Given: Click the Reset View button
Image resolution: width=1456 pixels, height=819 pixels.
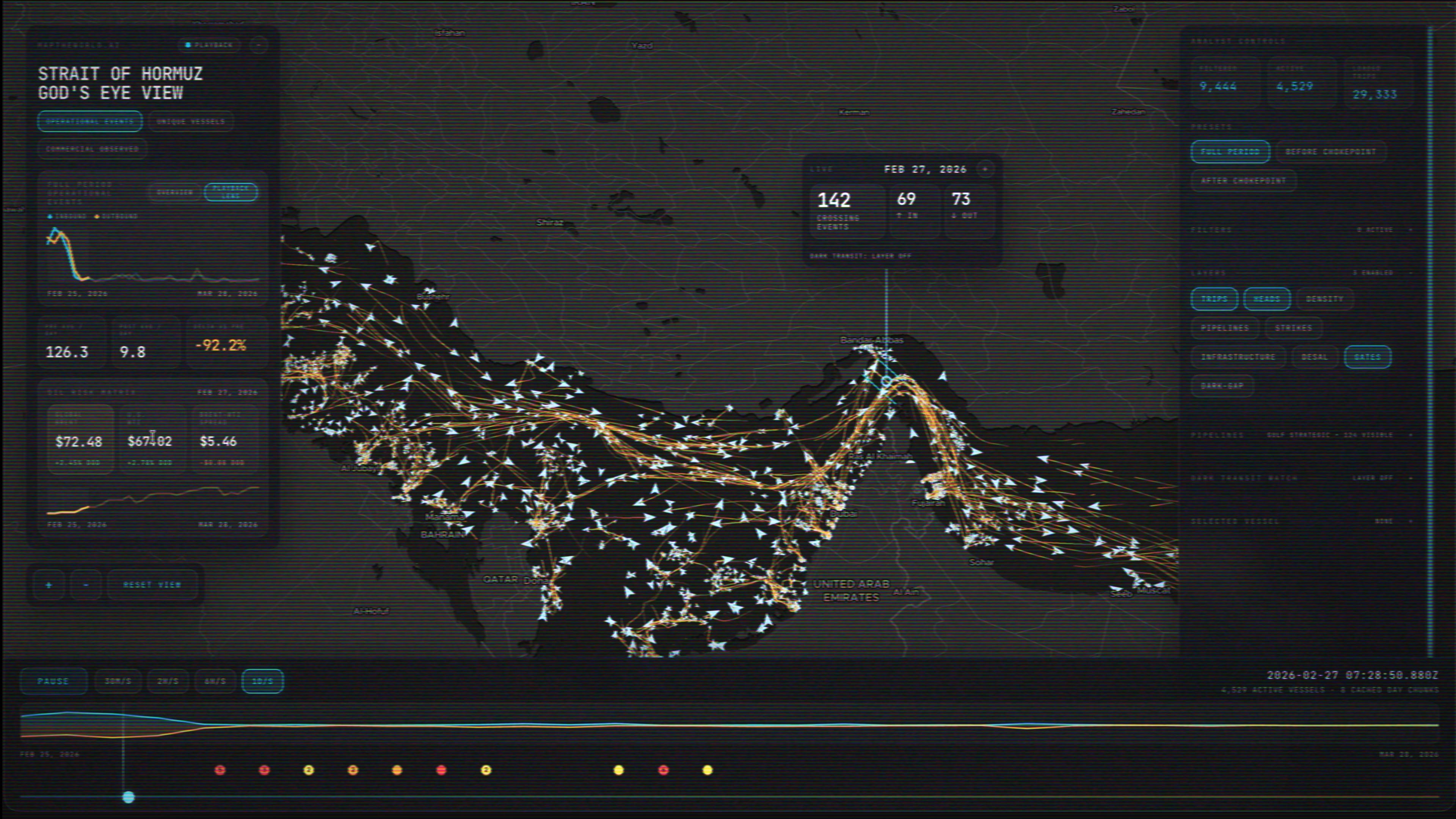Looking at the screenshot, I should pos(152,585).
